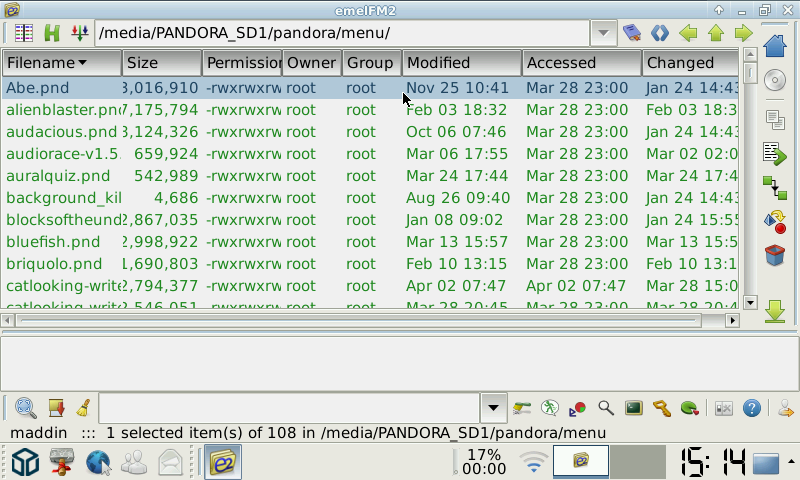Click the command line input field
Viewport: 800px width, 480px height.
[x=289, y=408]
